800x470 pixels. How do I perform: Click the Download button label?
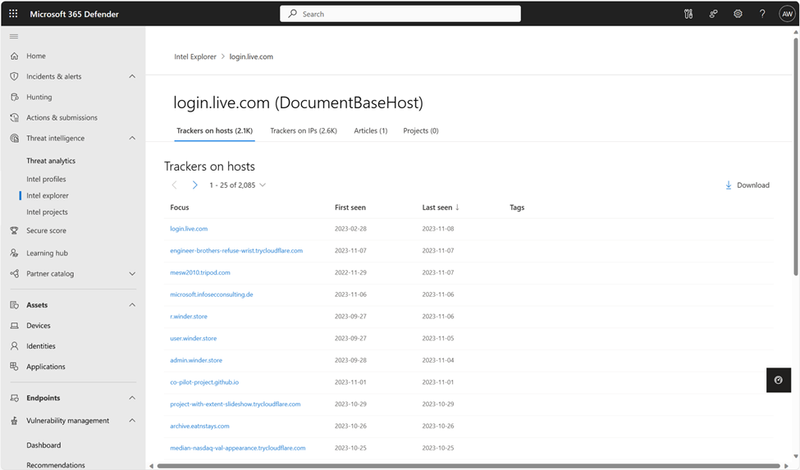(x=753, y=185)
